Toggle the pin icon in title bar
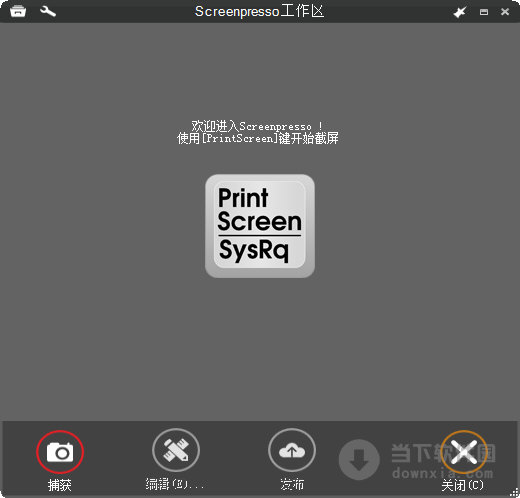Image resolution: width=520 pixels, height=498 pixels. (460, 12)
